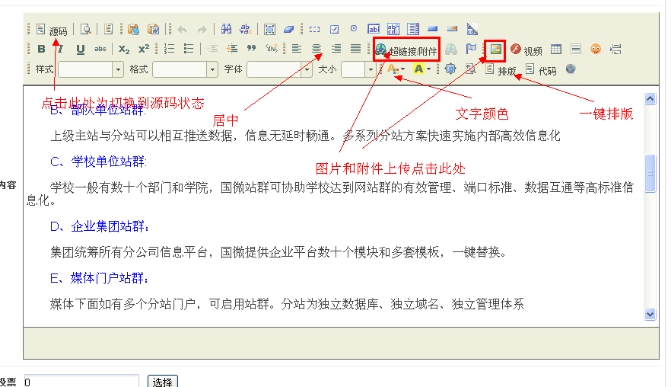Insert a table in the editor

point(556,49)
